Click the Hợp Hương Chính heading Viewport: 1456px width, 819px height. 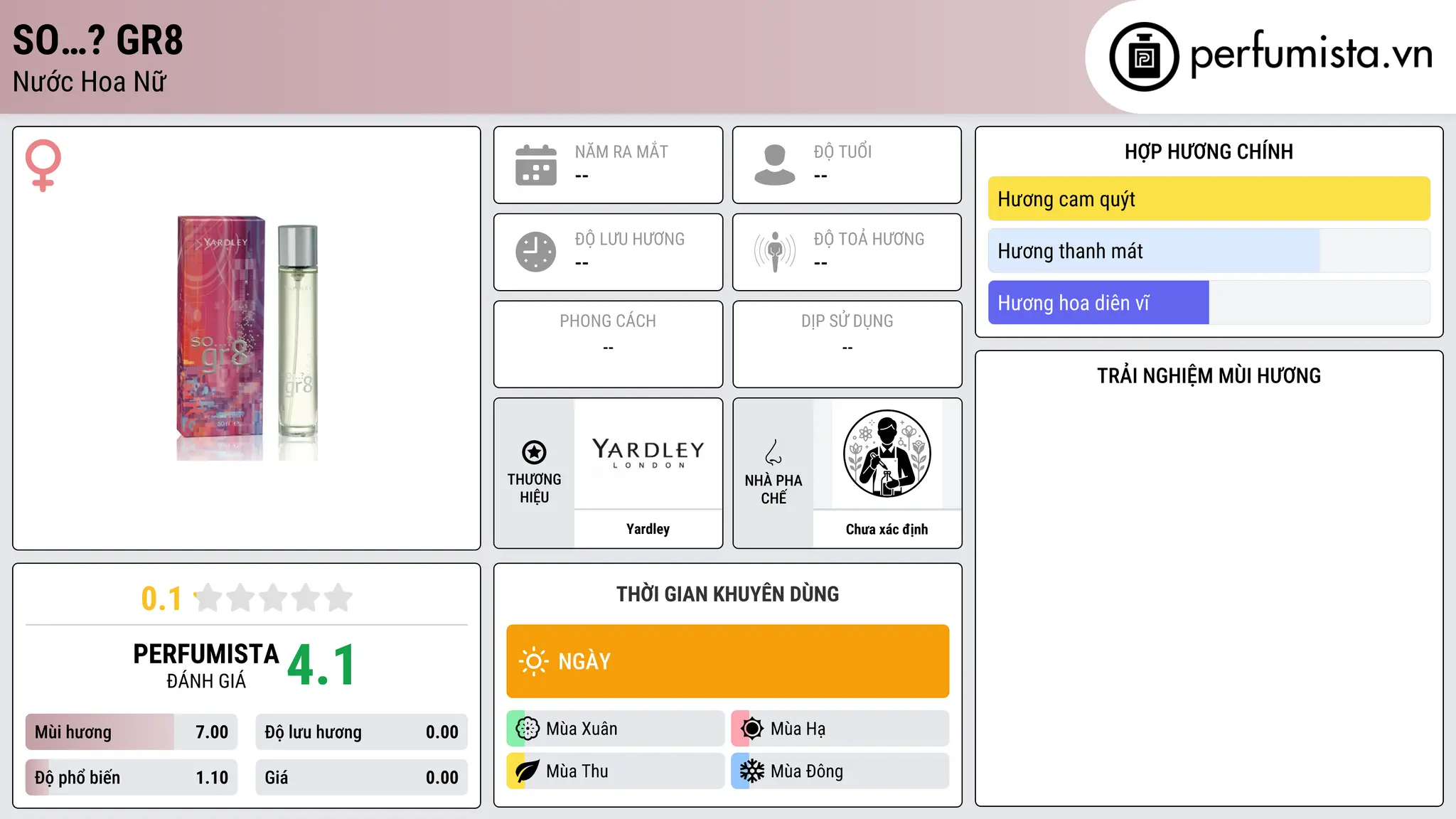[1209, 151]
